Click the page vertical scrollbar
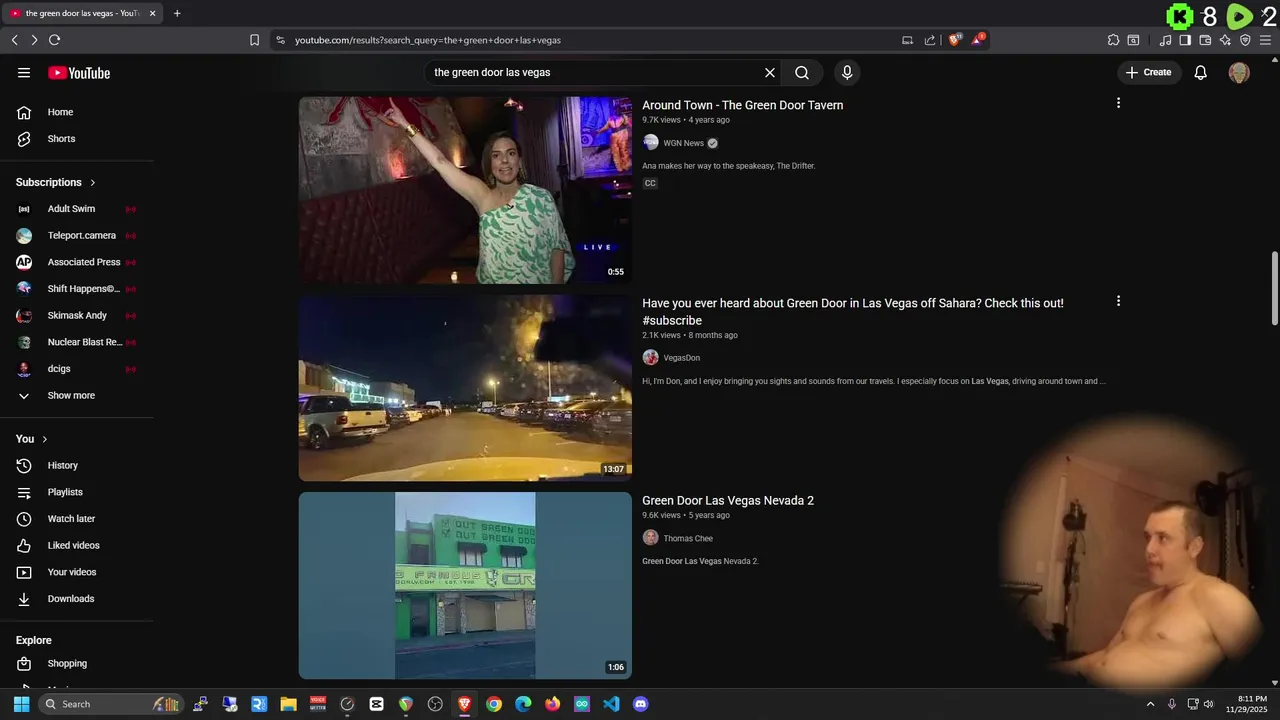 click(x=1274, y=289)
